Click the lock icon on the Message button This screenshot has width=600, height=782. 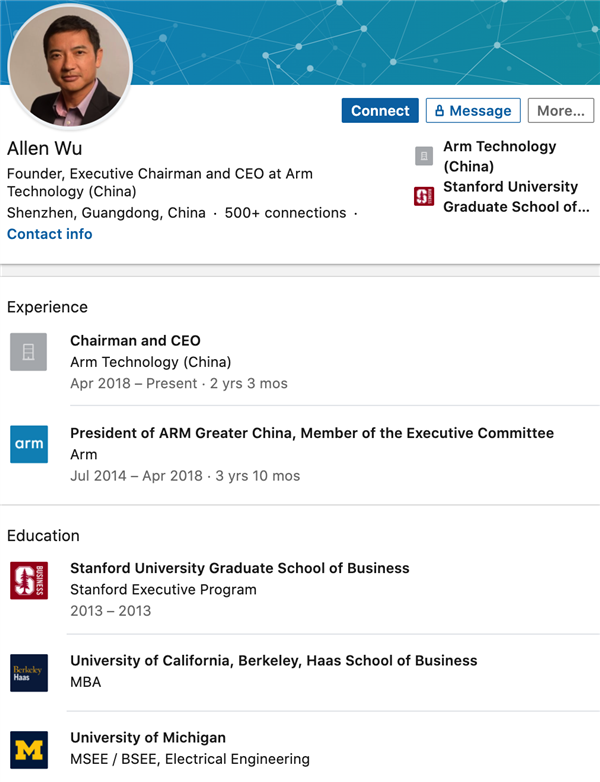click(439, 111)
